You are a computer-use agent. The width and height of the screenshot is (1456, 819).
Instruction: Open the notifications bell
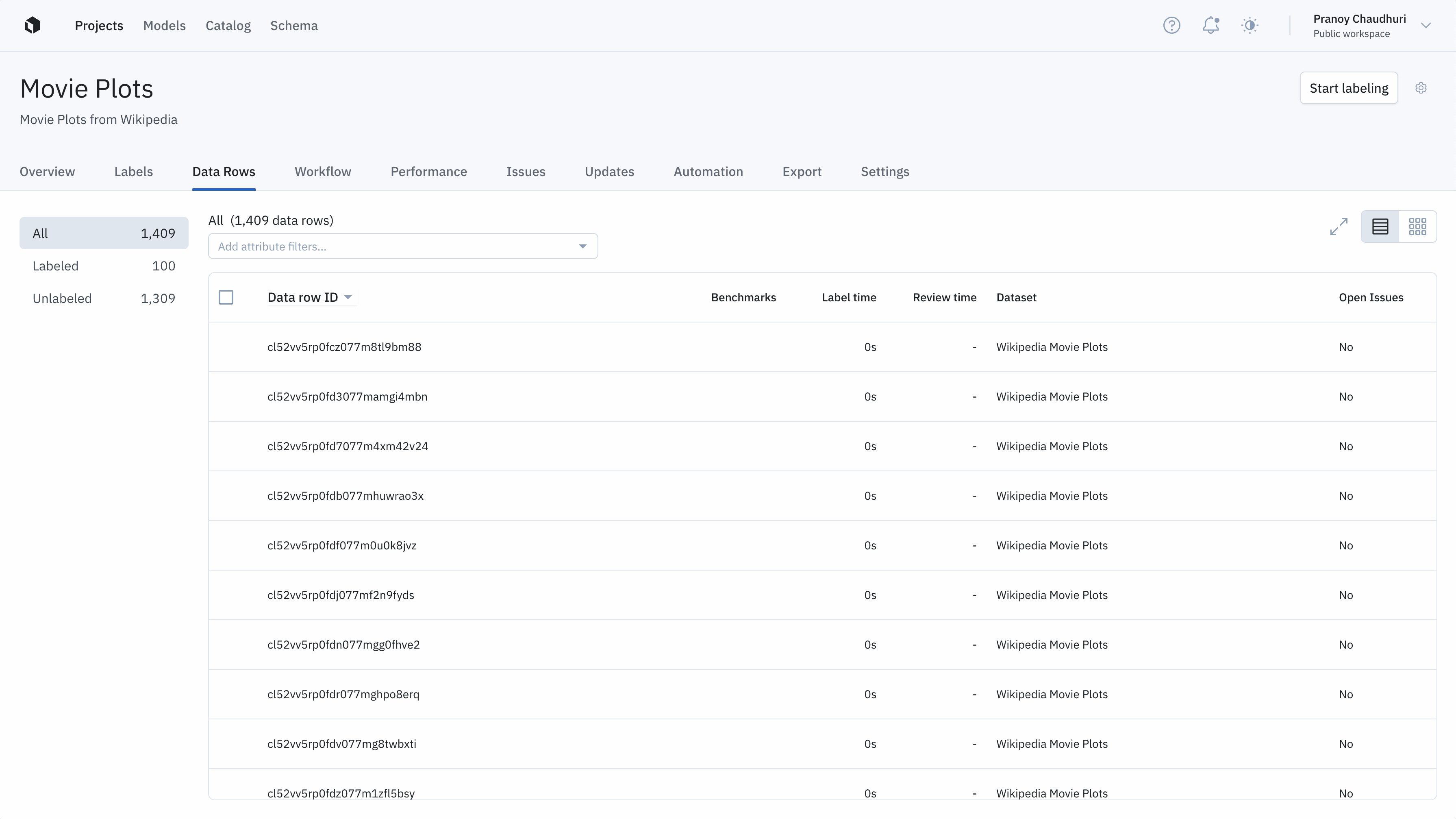click(x=1211, y=26)
